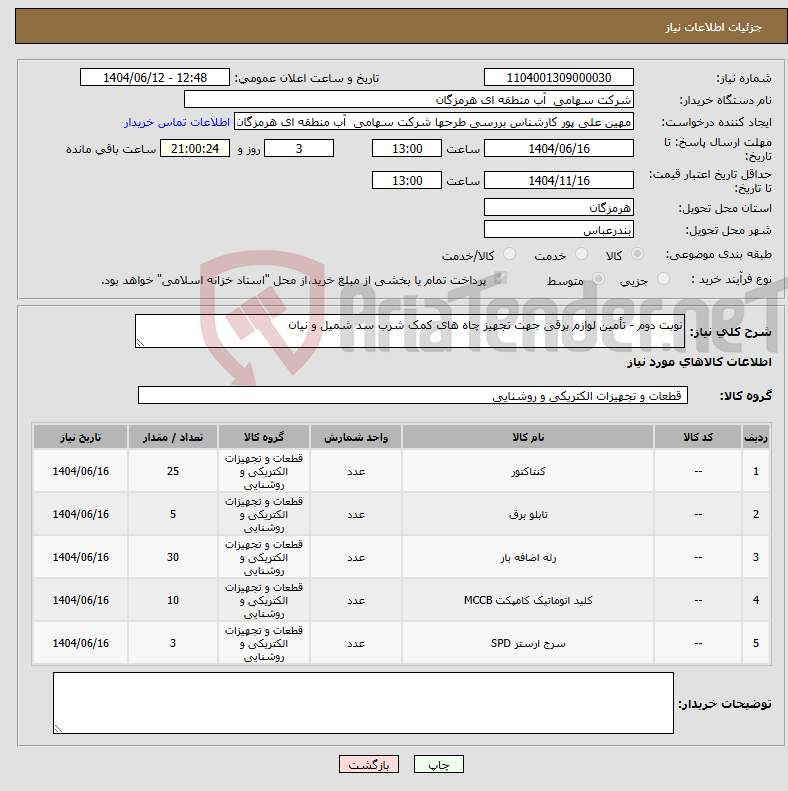The image size is (788, 791).
Task: Click the رله اضافه بار item name cell
Action: tap(528, 557)
